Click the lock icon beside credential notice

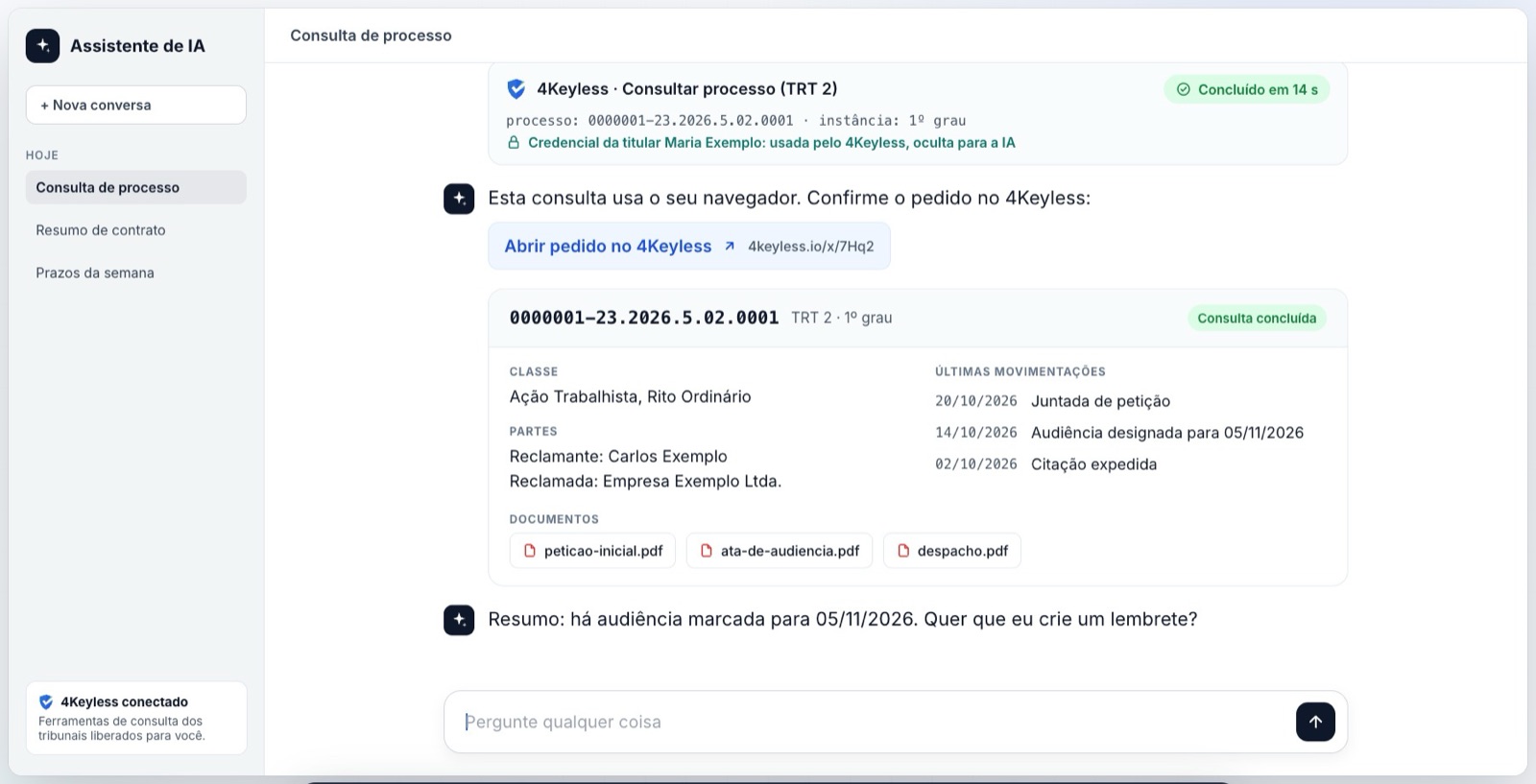pos(514,143)
